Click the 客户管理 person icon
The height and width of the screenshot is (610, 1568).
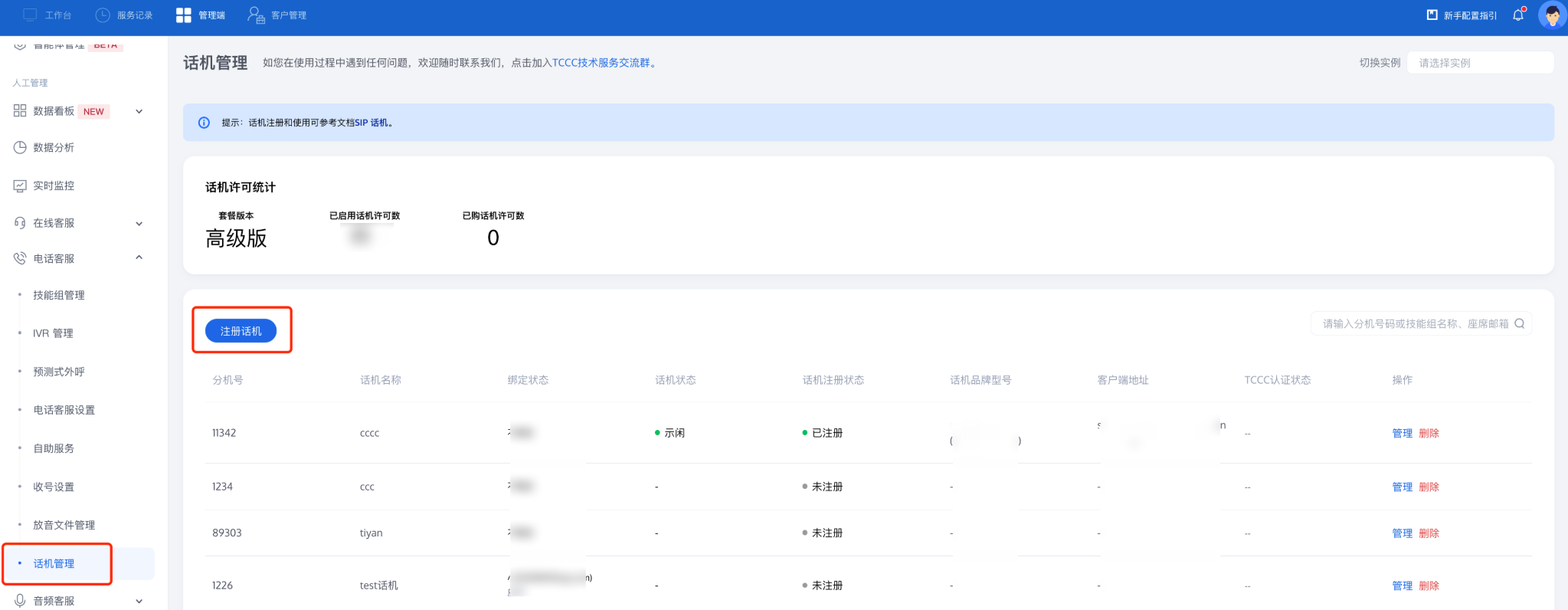(x=256, y=15)
